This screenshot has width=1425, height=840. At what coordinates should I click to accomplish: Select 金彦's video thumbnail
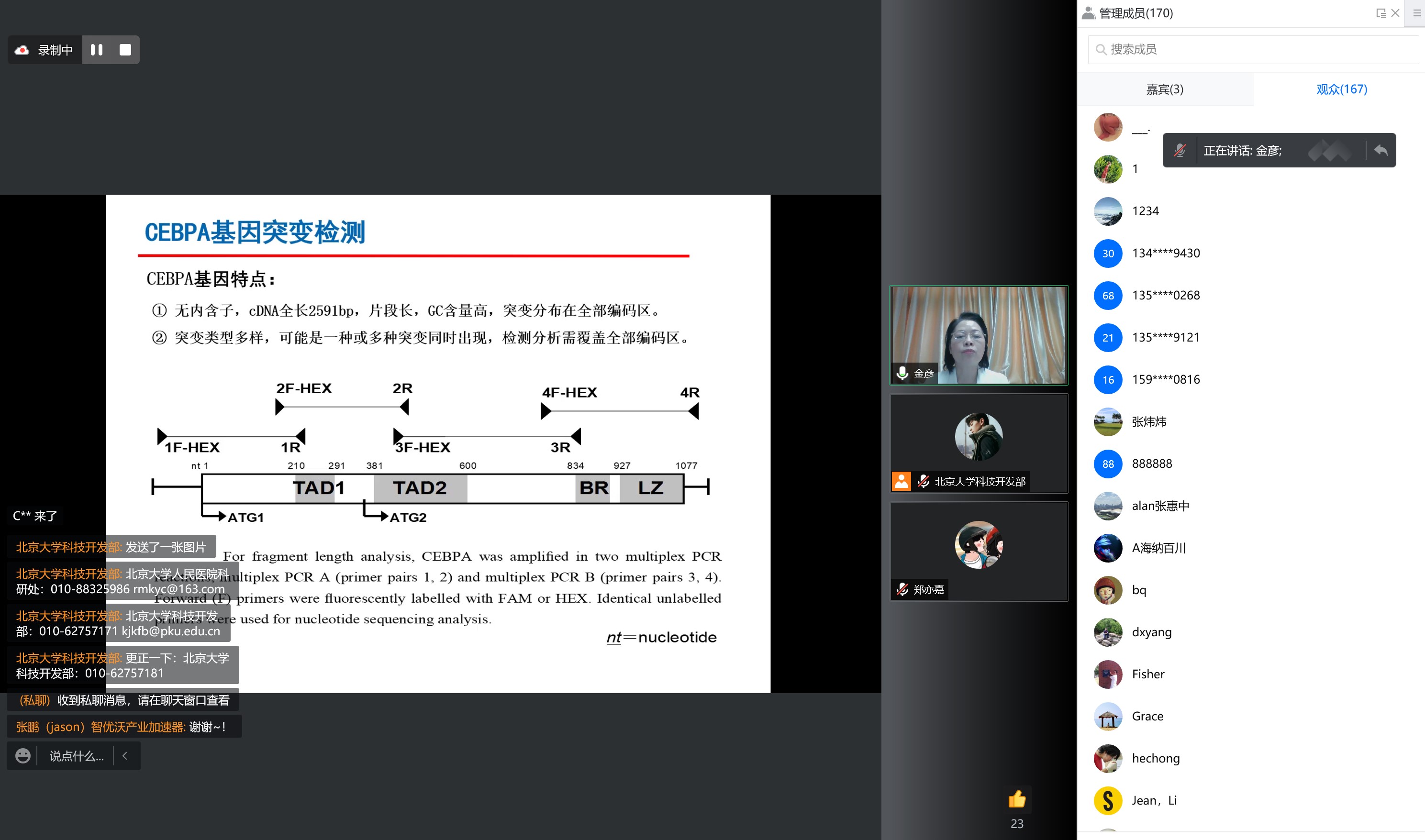tap(979, 335)
